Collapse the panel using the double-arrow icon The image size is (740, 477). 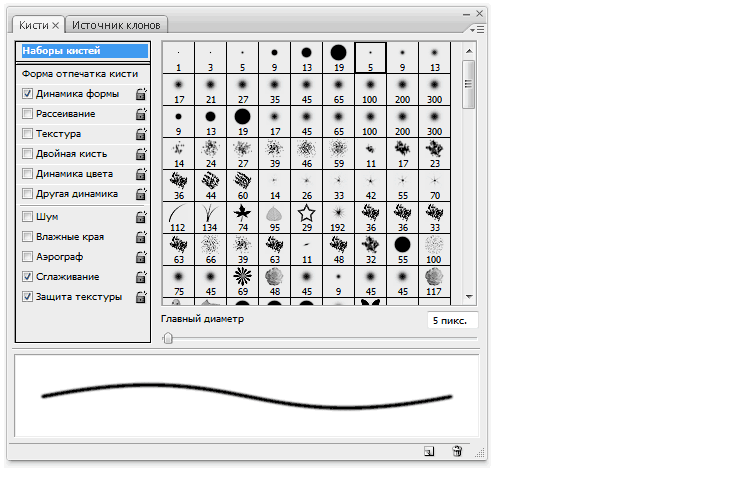(466, 13)
